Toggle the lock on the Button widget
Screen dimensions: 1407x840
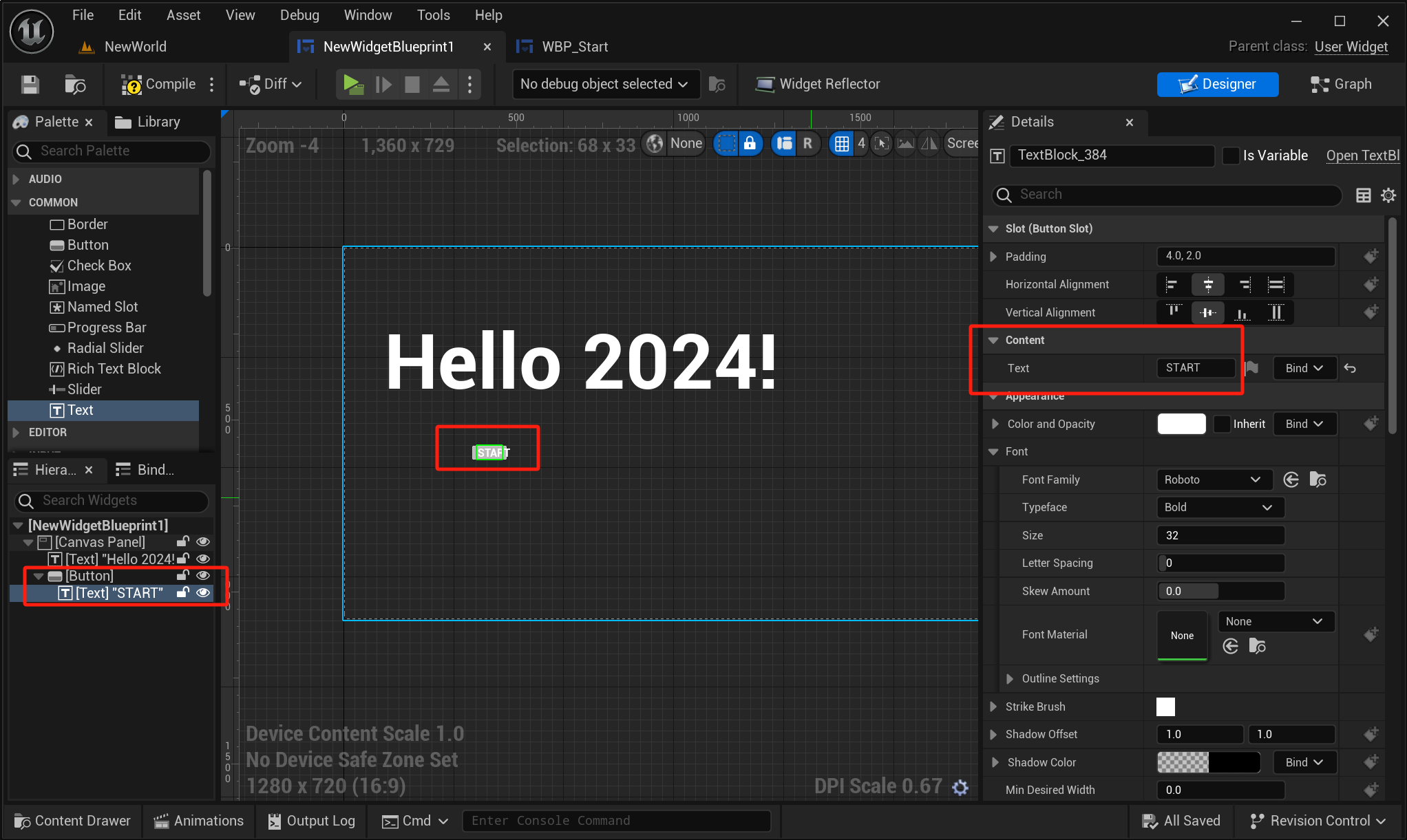pos(182,576)
